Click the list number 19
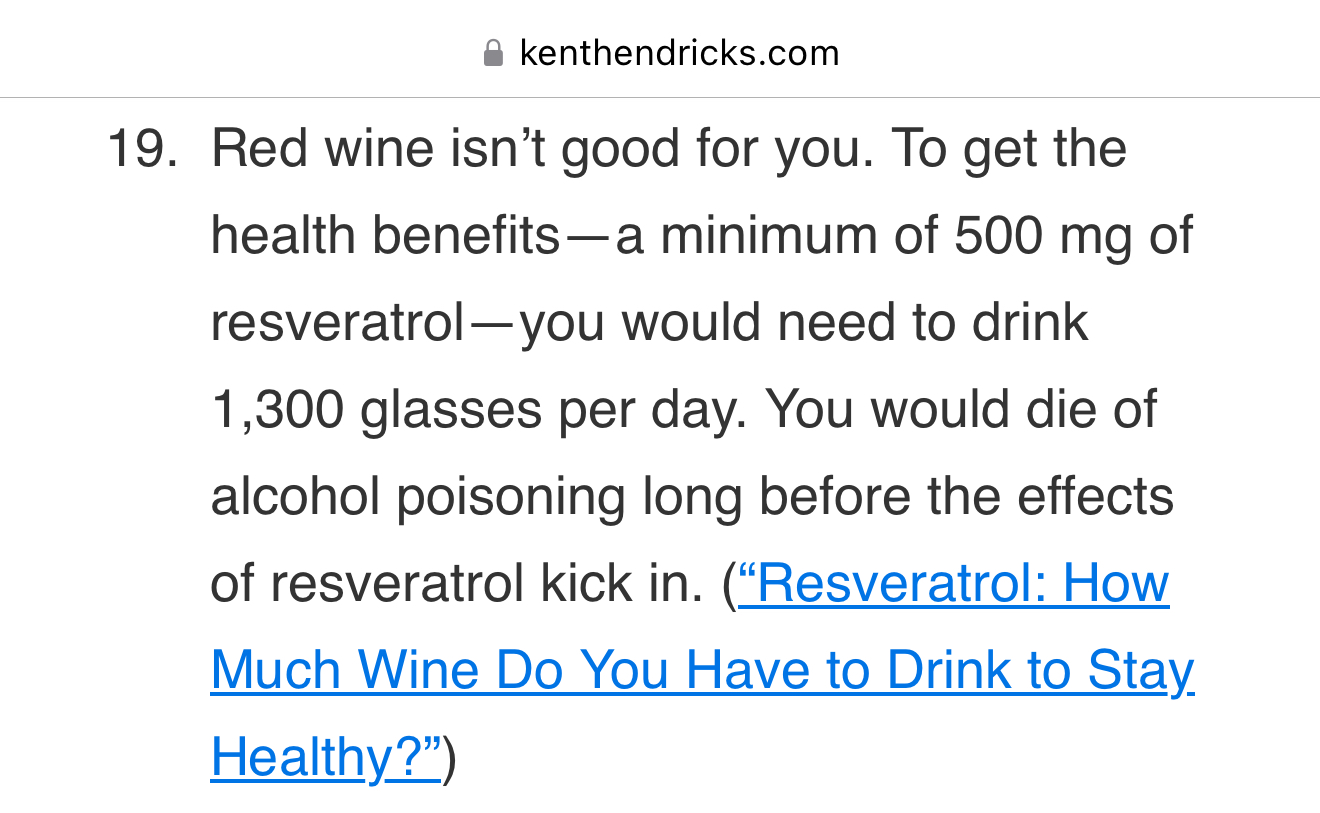Viewport: 1320px width, 813px height. [x=142, y=149]
